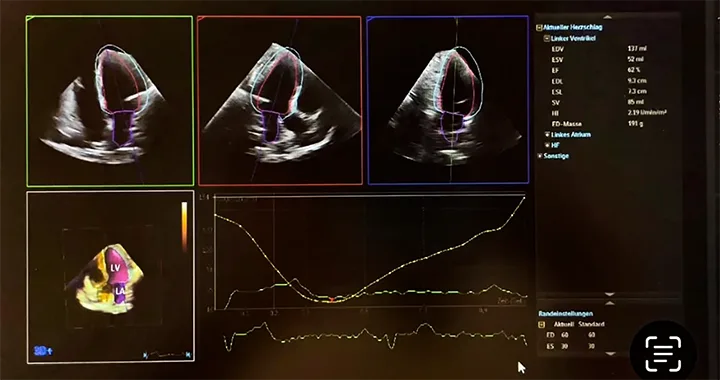Click the ED-Masse label
Screen dimensions: 720x380
(x=567, y=124)
